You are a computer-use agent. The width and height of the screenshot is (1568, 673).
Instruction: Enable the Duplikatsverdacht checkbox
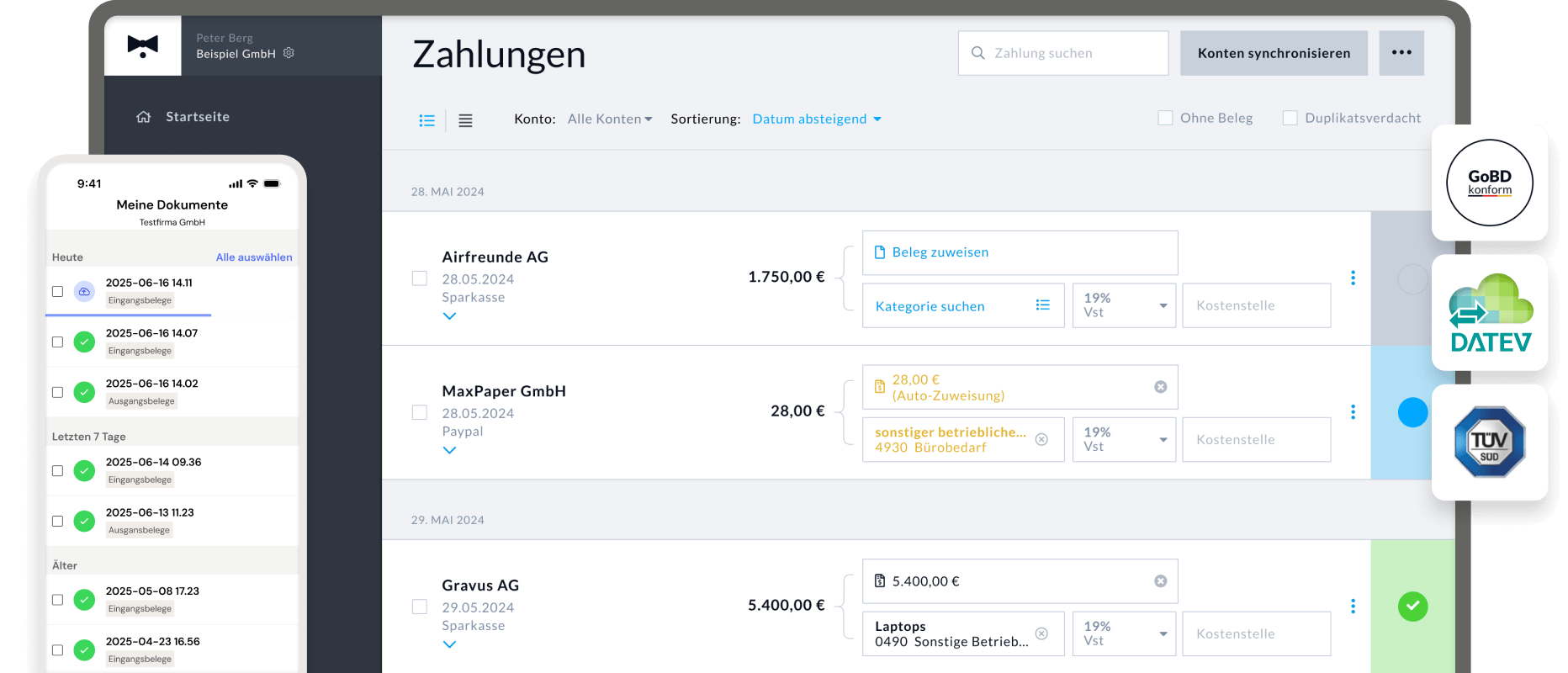pos(1290,118)
